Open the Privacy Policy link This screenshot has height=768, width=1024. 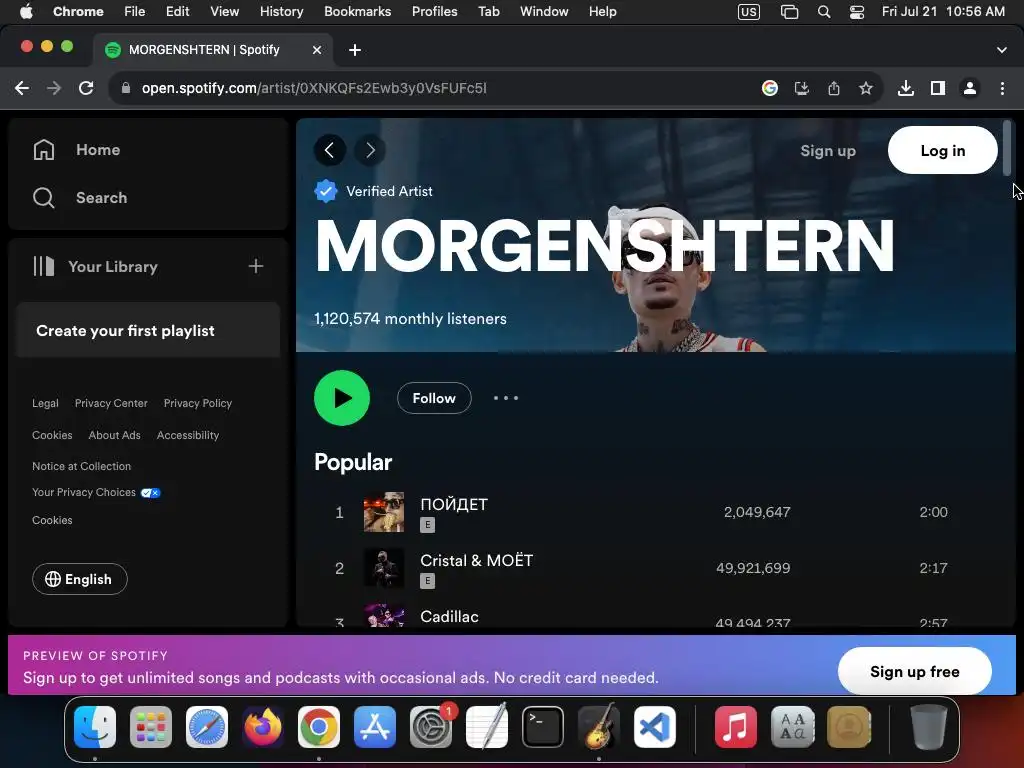[x=198, y=404]
